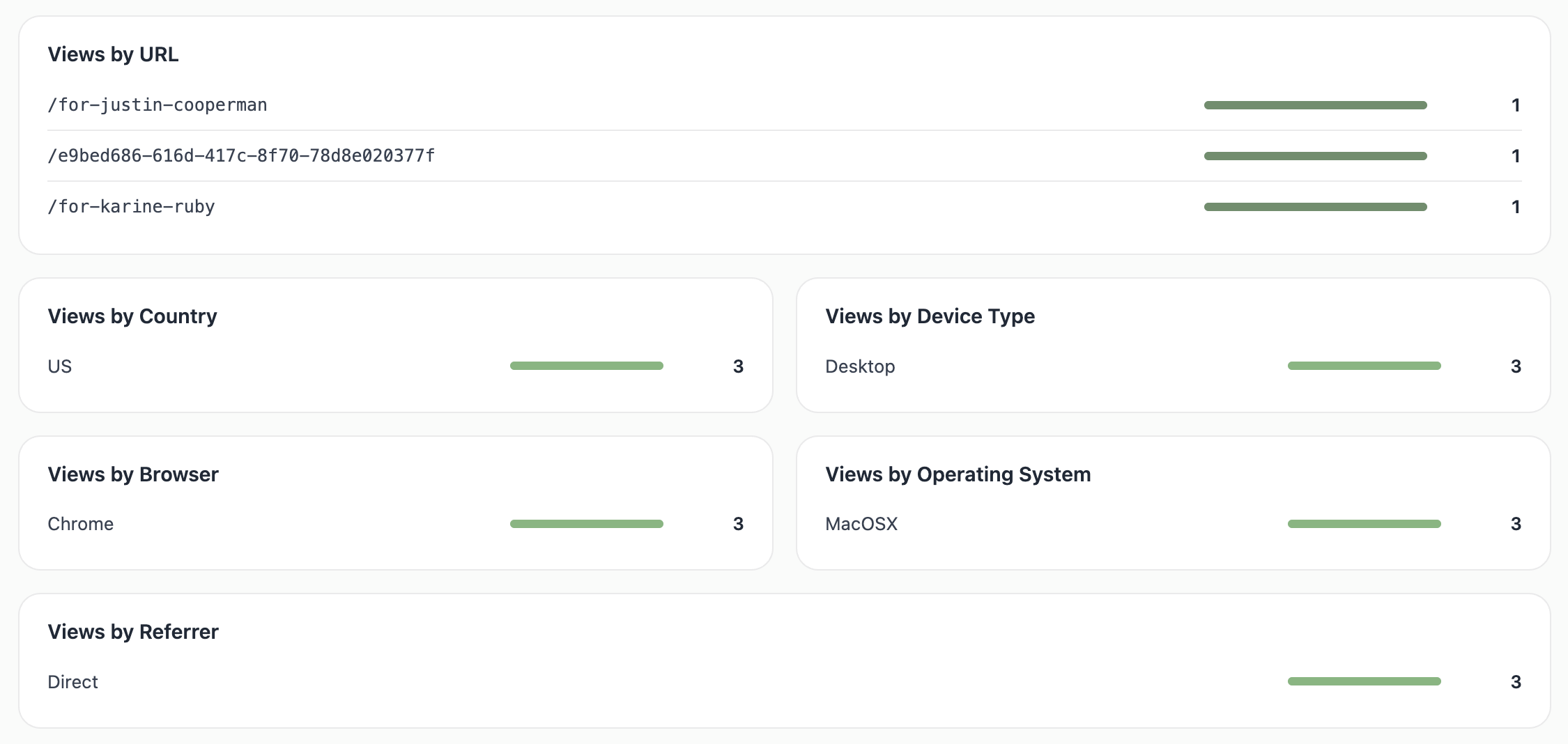The image size is (1568, 744).
Task: Click the Desktop views bar
Action: 1364,366
